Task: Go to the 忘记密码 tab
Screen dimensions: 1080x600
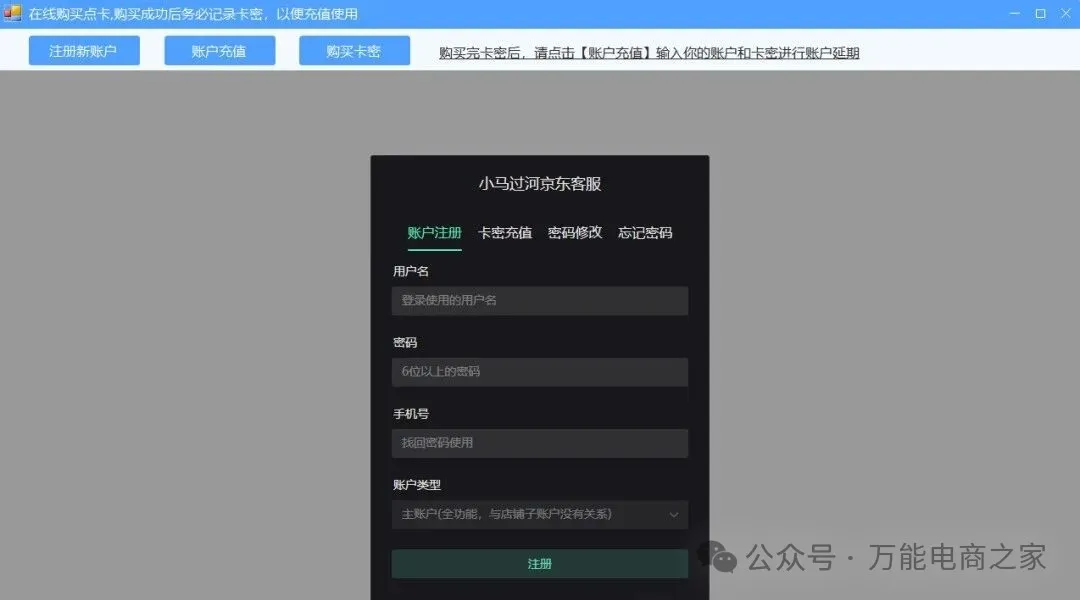Action: coord(645,232)
